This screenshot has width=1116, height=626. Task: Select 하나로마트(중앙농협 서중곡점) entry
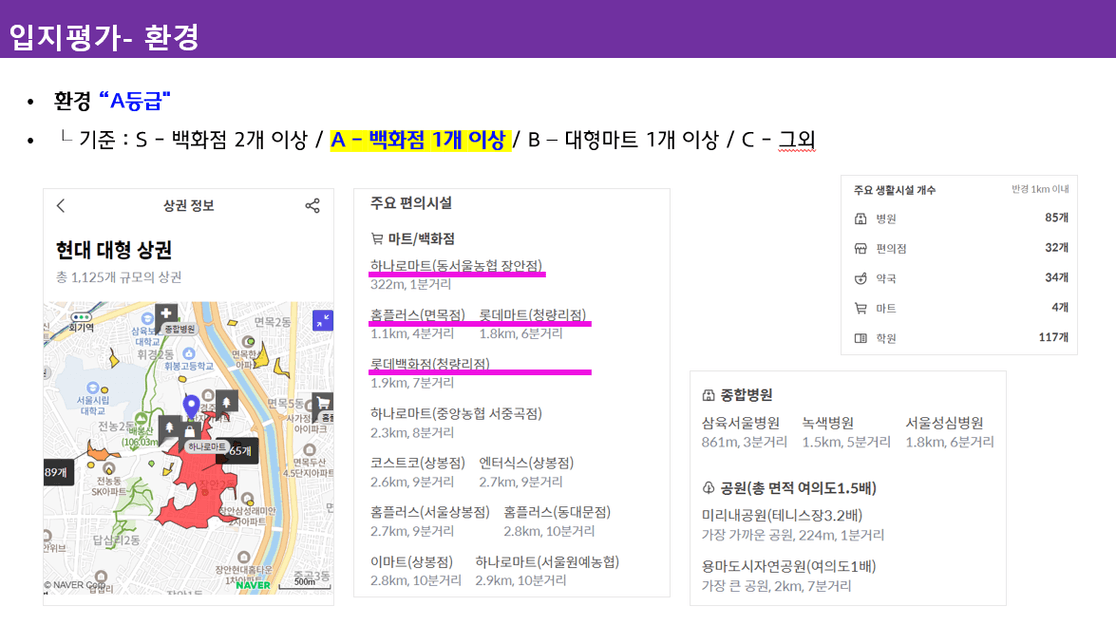click(456, 413)
